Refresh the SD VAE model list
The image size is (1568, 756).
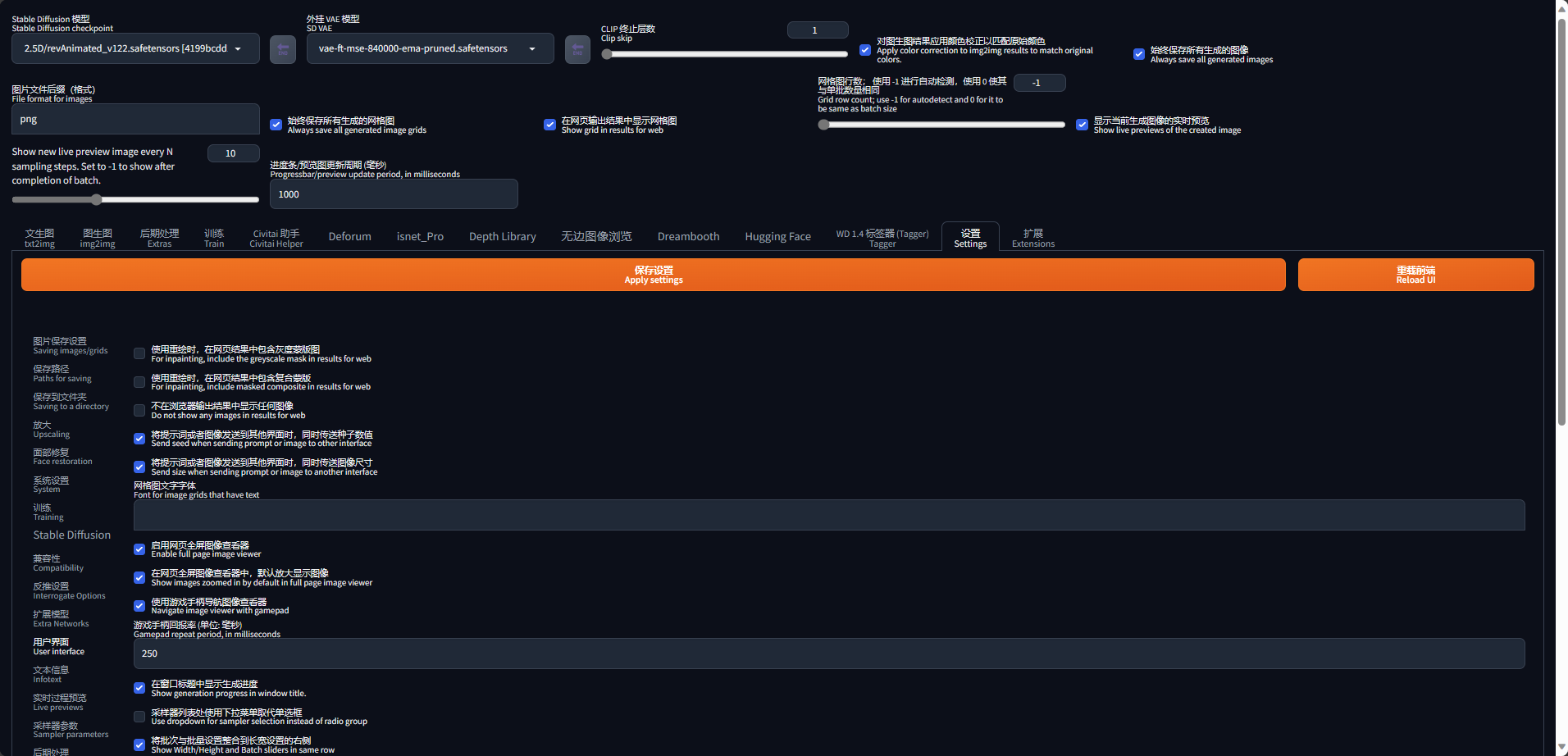tap(577, 48)
